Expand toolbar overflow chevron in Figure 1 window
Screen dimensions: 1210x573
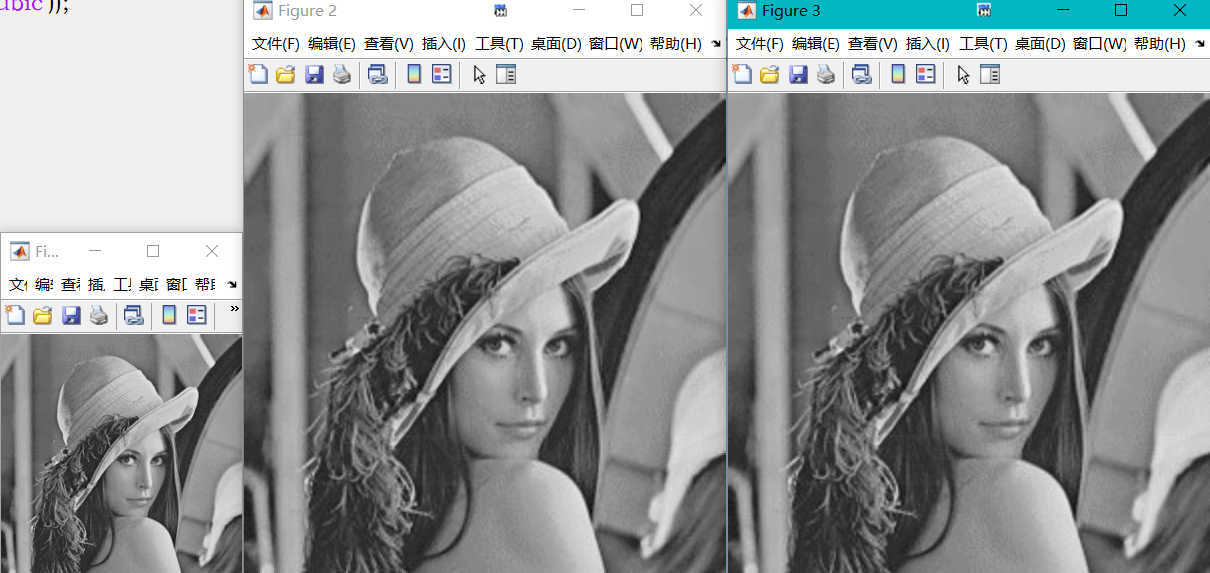click(x=234, y=309)
